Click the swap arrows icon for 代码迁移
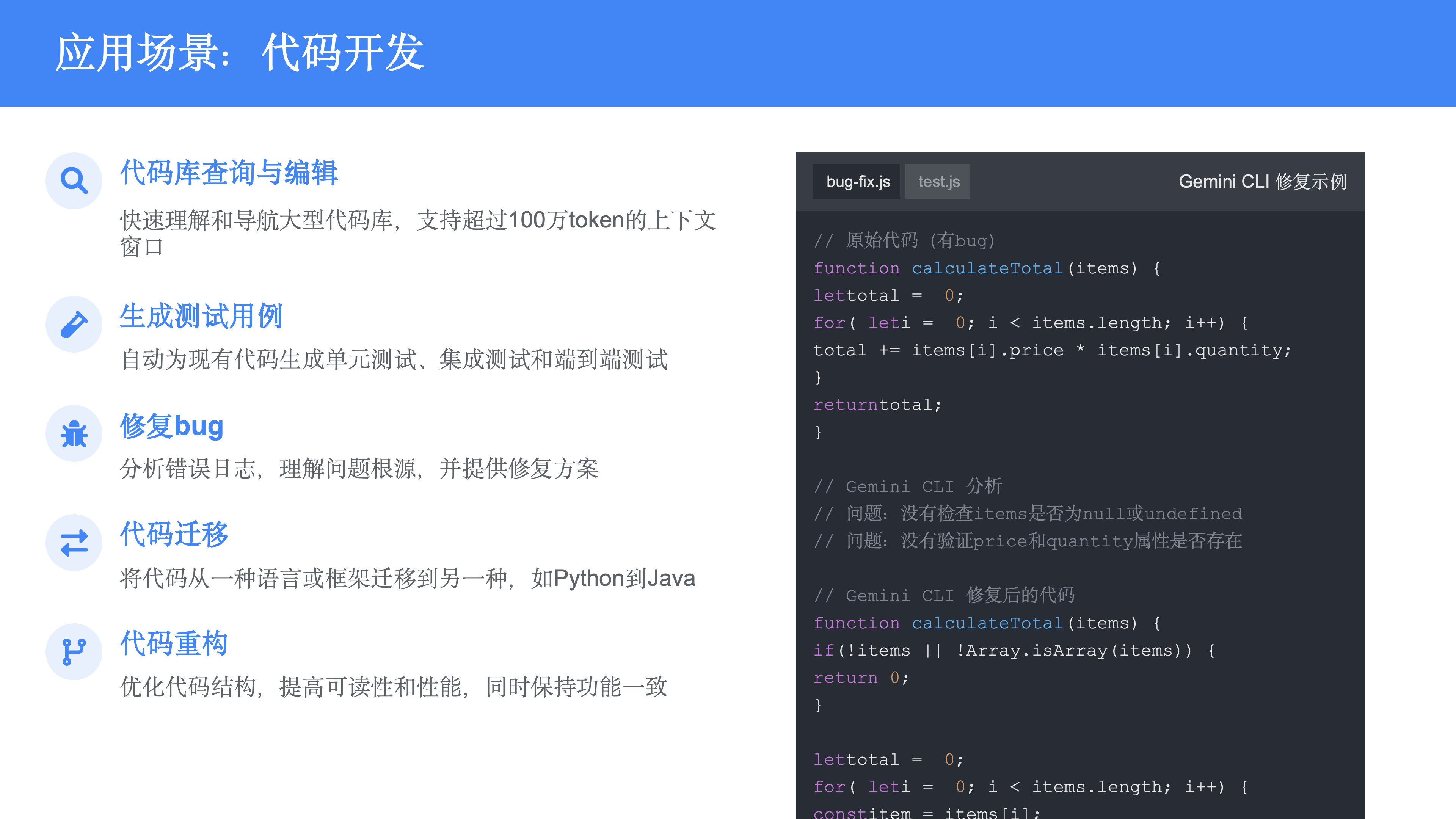1456x819 pixels. 74,543
